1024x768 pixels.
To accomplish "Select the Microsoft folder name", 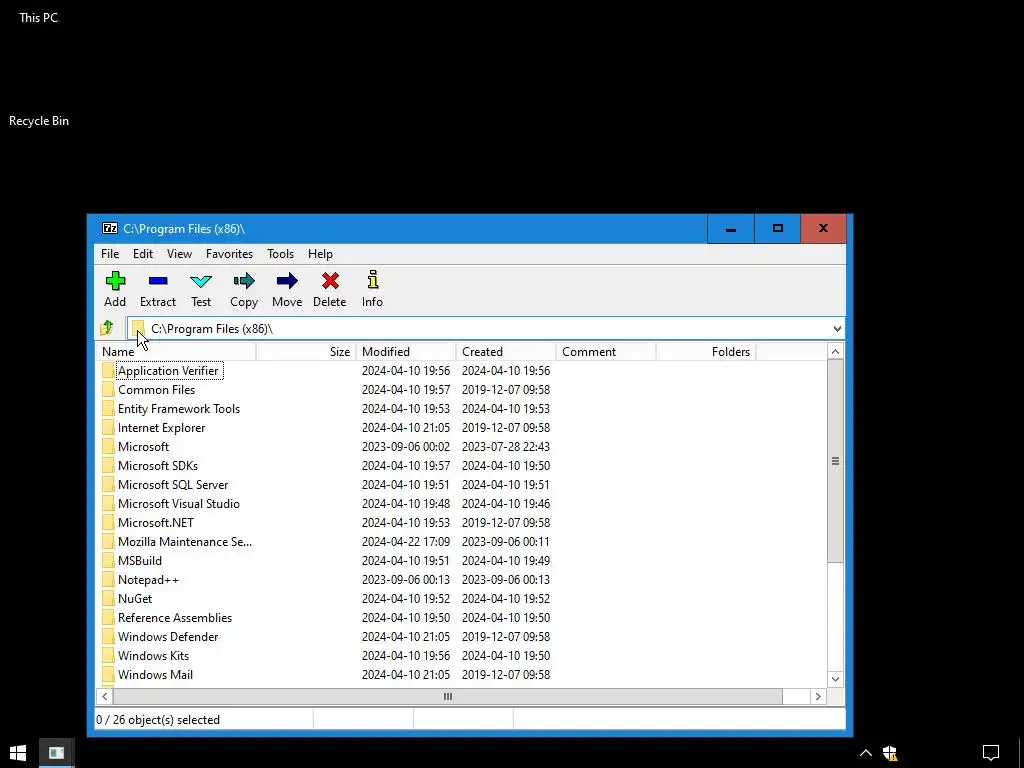I will [x=143, y=447].
